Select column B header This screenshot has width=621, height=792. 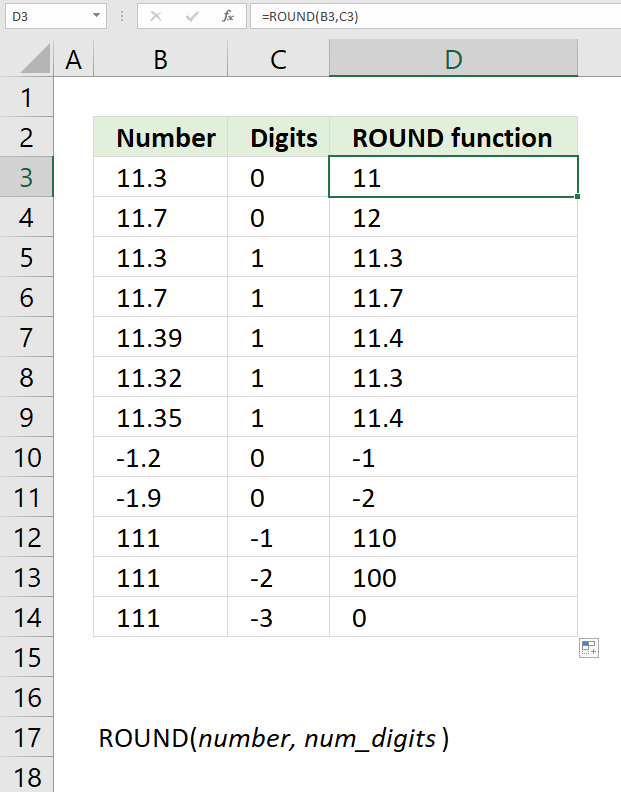[161, 59]
